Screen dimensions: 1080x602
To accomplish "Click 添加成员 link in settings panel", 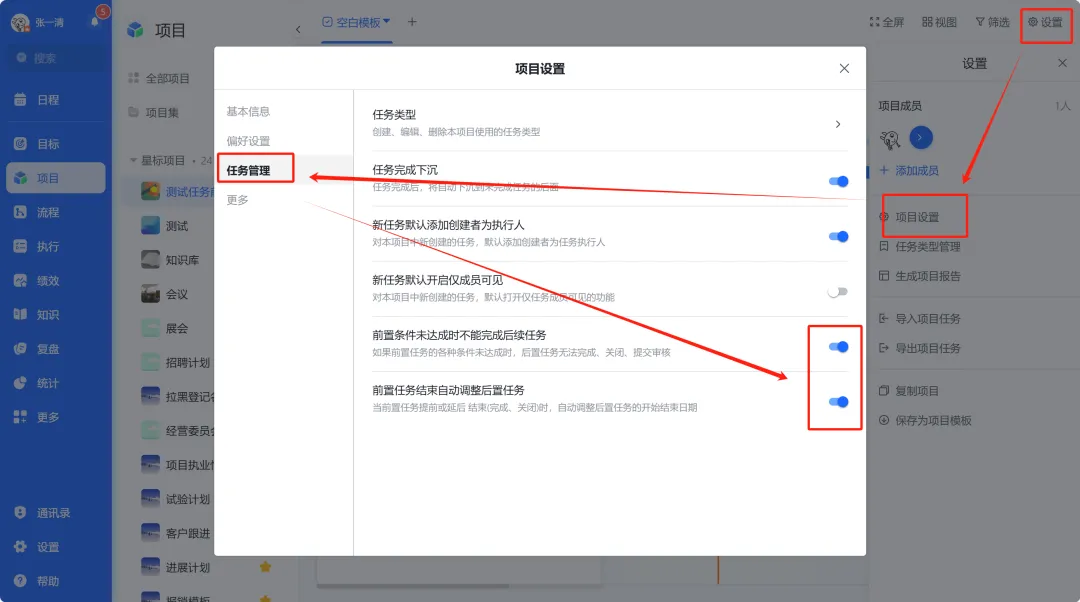I will click(x=909, y=170).
